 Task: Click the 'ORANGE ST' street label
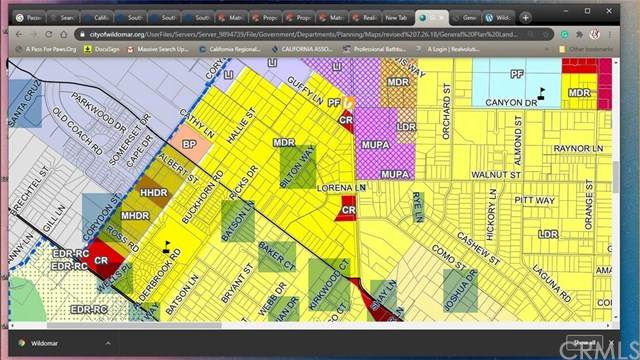tap(588, 204)
